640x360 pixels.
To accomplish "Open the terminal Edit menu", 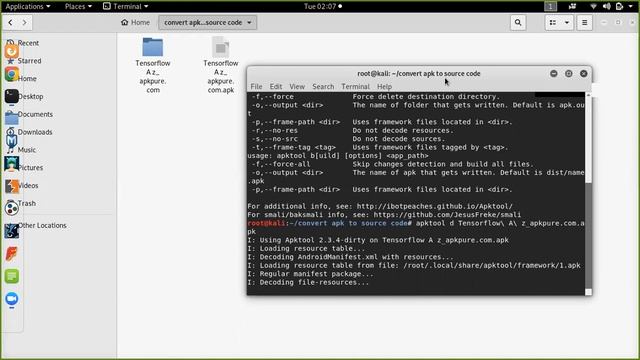I will (x=276, y=87).
